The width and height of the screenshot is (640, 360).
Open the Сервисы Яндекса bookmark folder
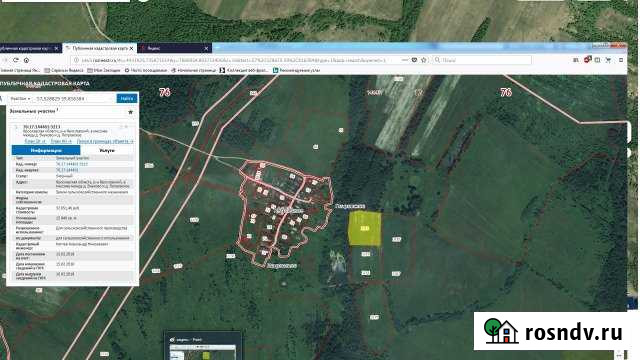click(64, 70)
